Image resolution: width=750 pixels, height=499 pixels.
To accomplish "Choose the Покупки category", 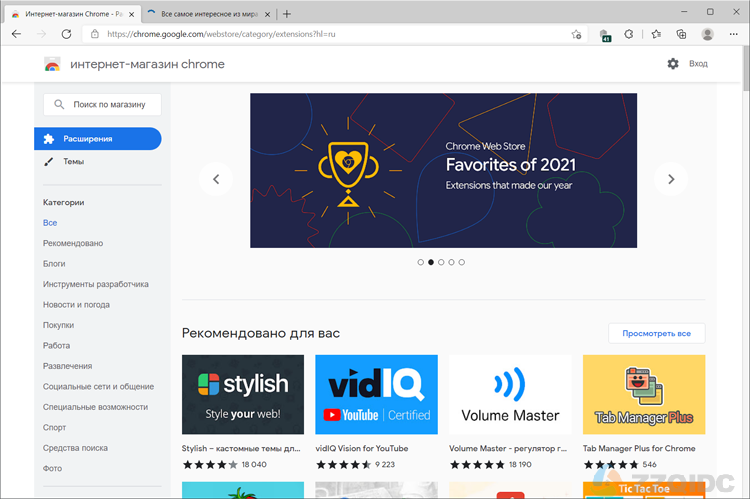I will coord(58,325).
